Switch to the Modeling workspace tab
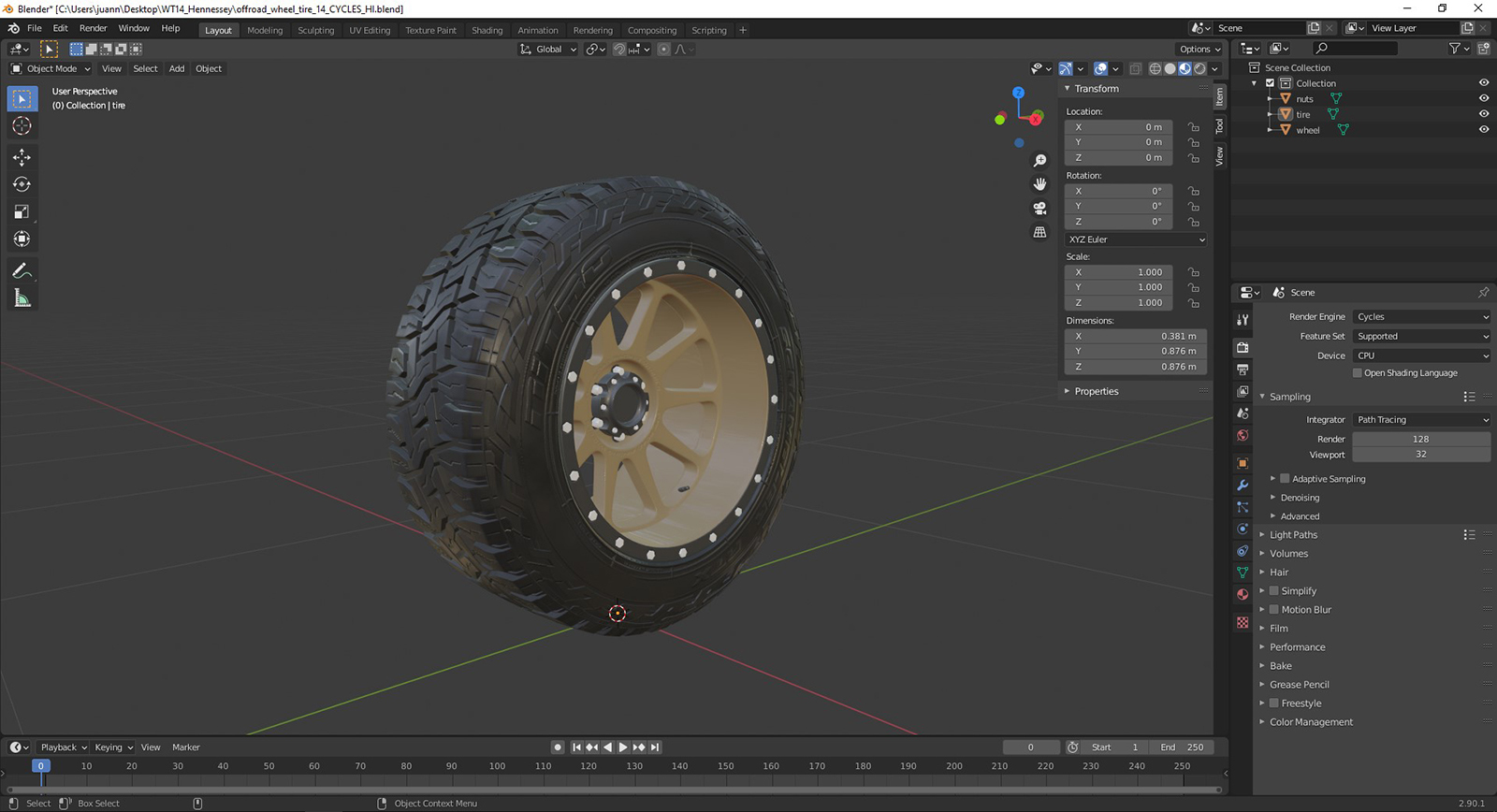The image size is (1497, 812). coord(265,30)
